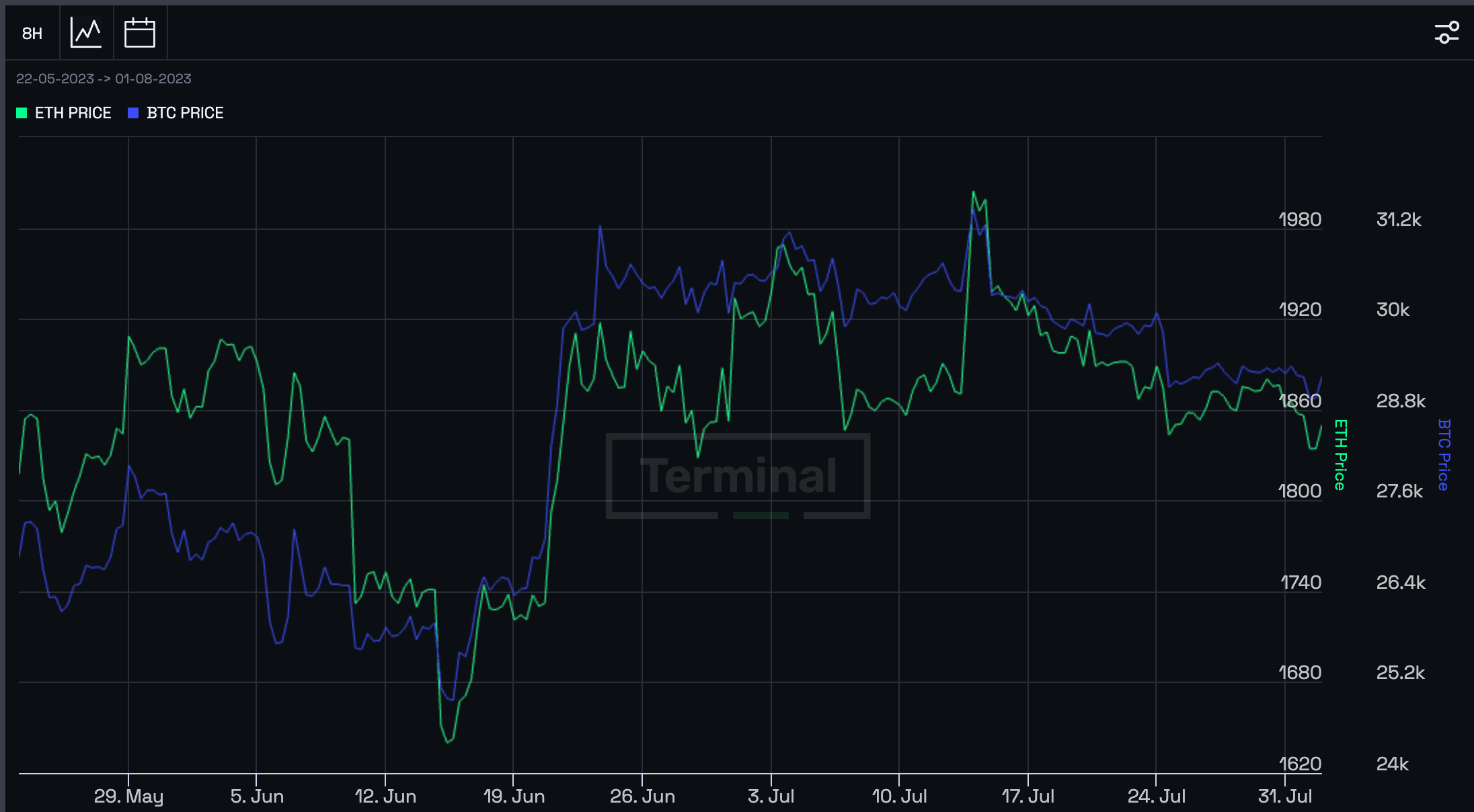Click the 19. Jun x-axis label
This screenshot has height=812, width=1474.
pyautogui.click(x=514, y=797)
